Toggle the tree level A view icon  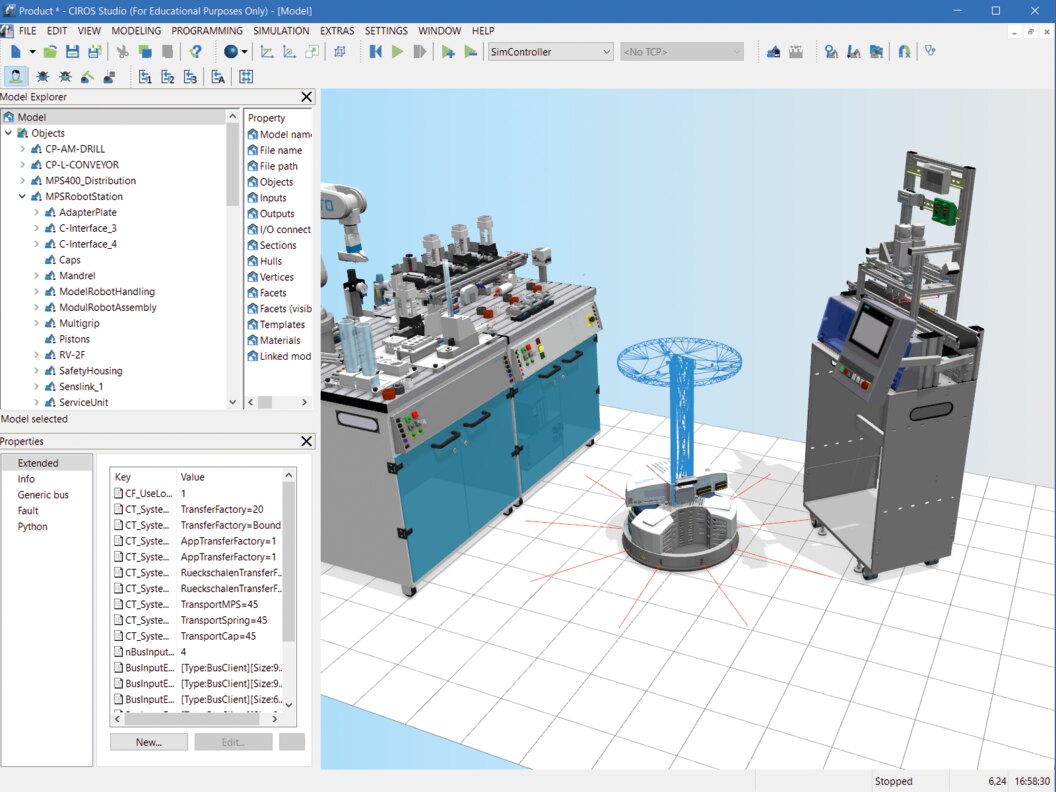[x=217, y=77]
